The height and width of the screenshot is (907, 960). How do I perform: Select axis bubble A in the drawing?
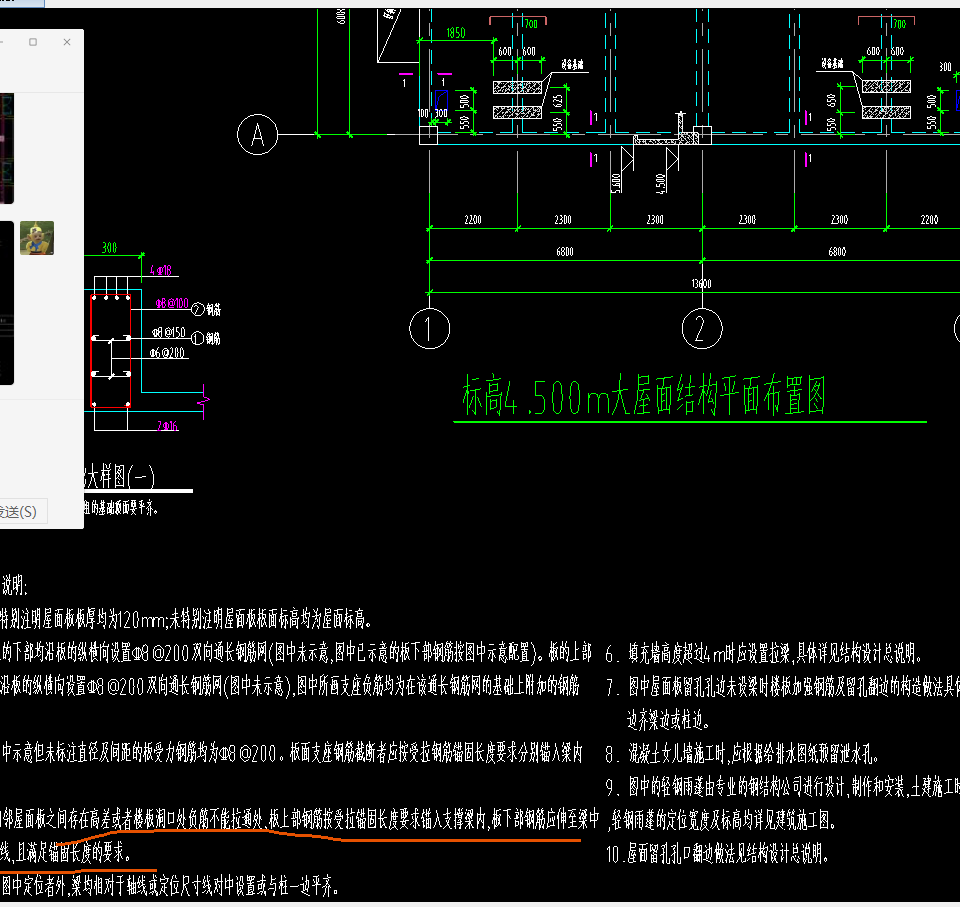pos(257,134)
